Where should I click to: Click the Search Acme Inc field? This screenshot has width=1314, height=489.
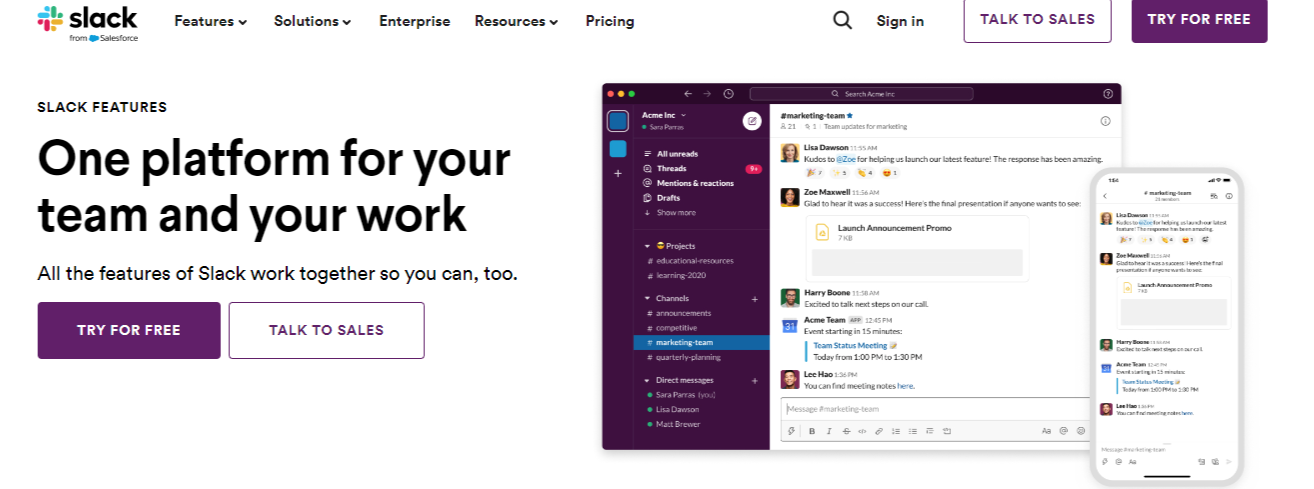tap(861, 94)
